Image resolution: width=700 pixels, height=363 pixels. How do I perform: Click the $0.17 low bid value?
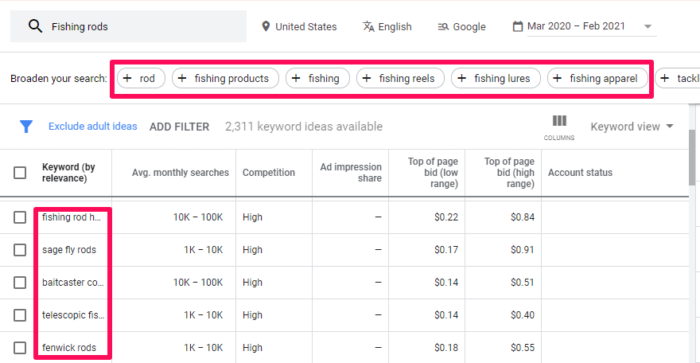click(x=446, y=250)
